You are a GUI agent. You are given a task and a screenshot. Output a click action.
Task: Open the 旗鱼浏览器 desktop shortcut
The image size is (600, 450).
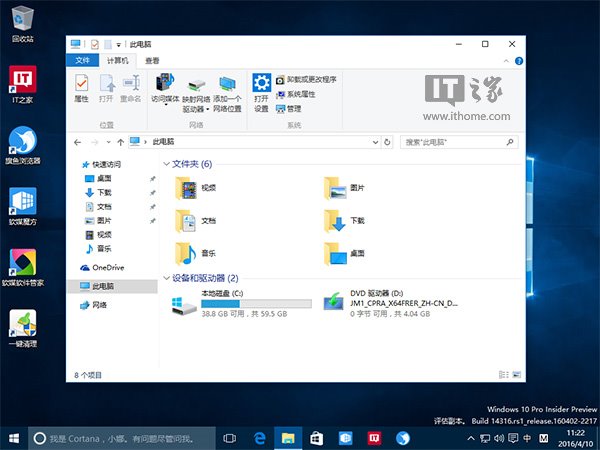(x=22, y=142)
